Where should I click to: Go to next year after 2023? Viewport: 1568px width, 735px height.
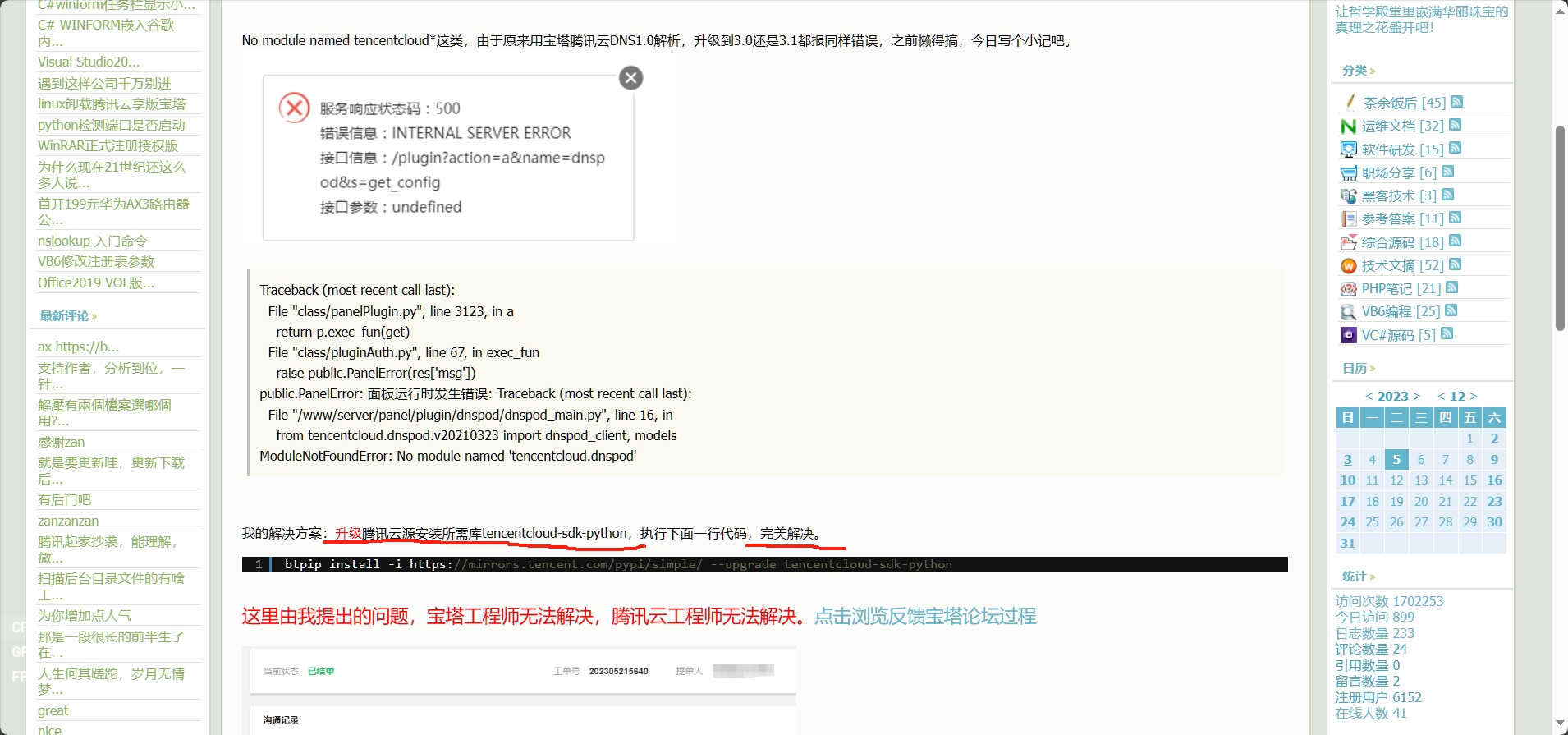(x=1417, y=396)
